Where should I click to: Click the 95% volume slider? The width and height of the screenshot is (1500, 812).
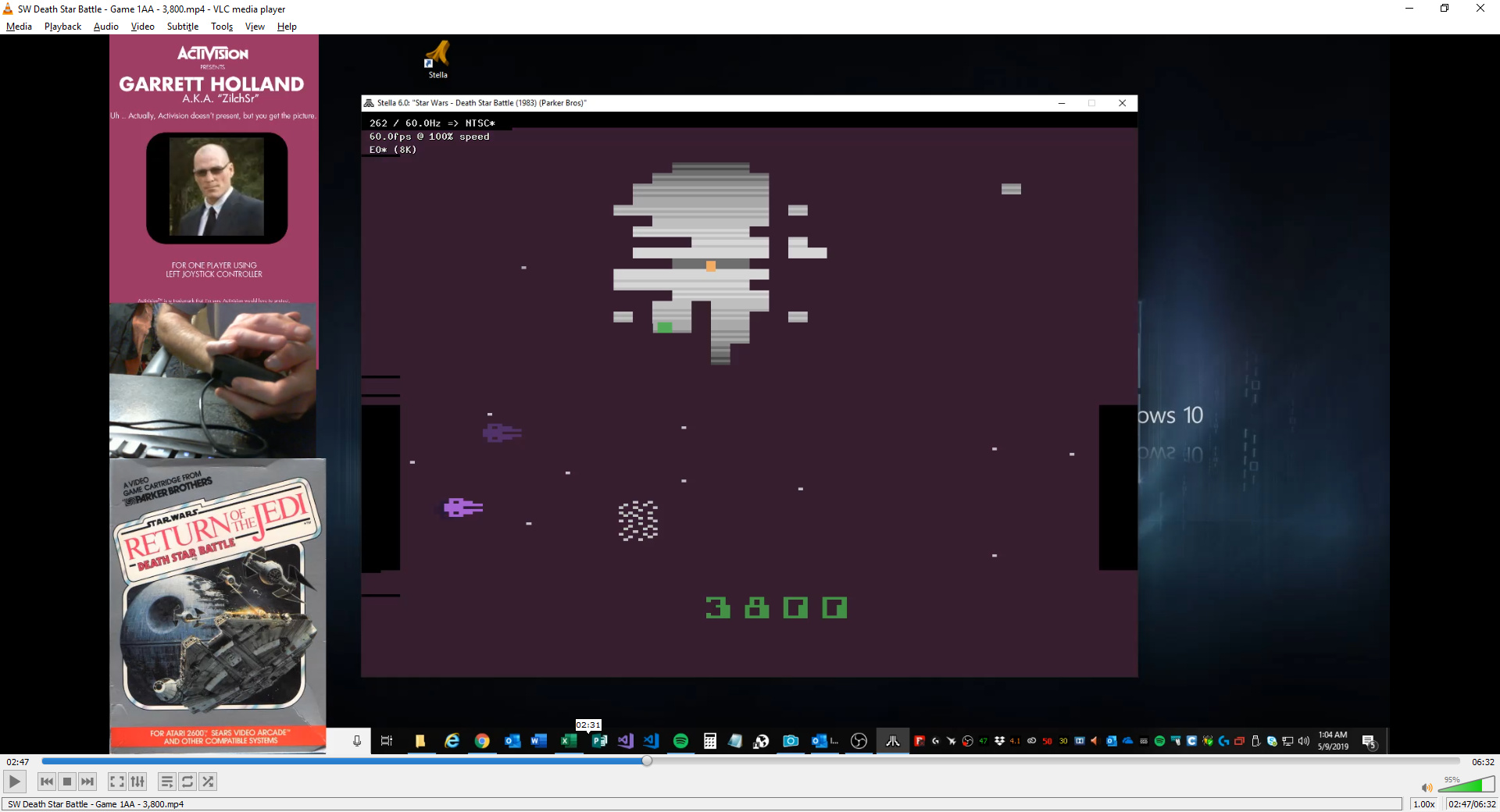click(1466, 785)
